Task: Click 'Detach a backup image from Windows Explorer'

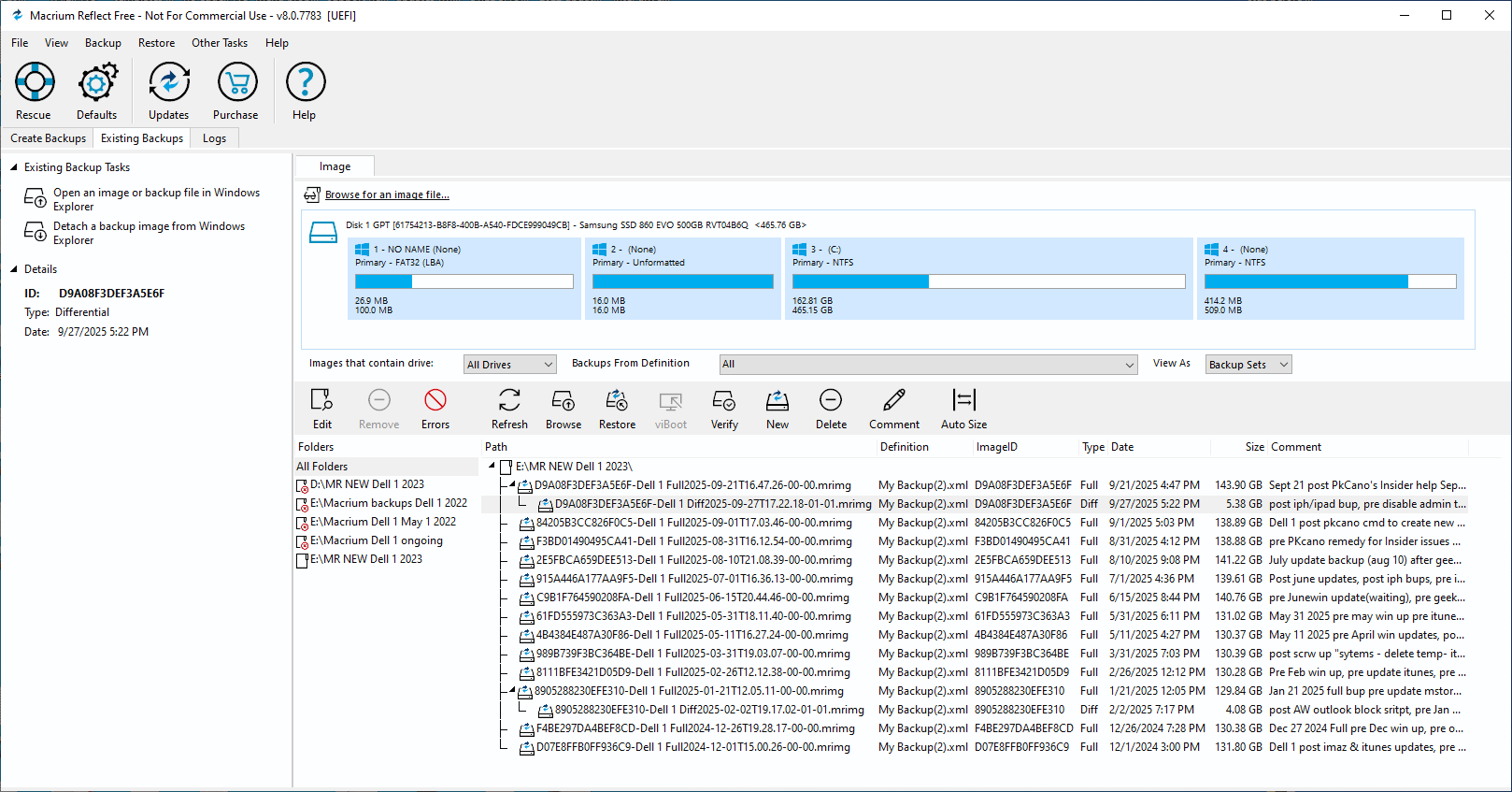Action: [149, 233]
